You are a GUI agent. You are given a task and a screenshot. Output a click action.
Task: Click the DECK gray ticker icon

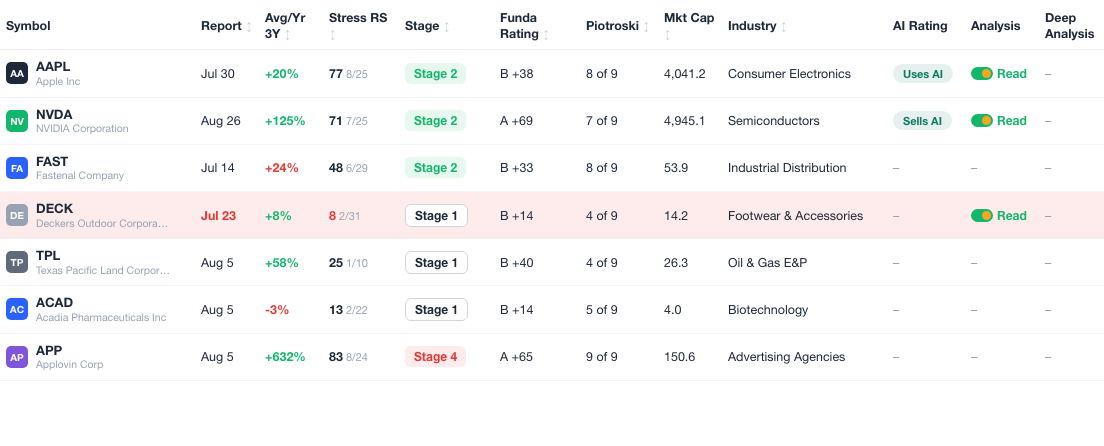(17, 215)
